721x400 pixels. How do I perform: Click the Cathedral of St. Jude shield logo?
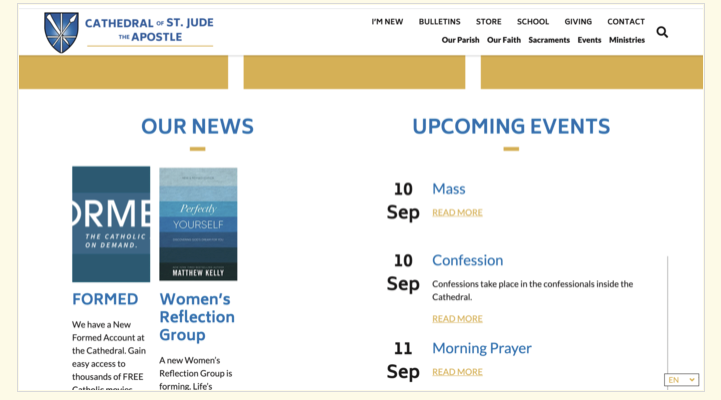tap(61, 32)
